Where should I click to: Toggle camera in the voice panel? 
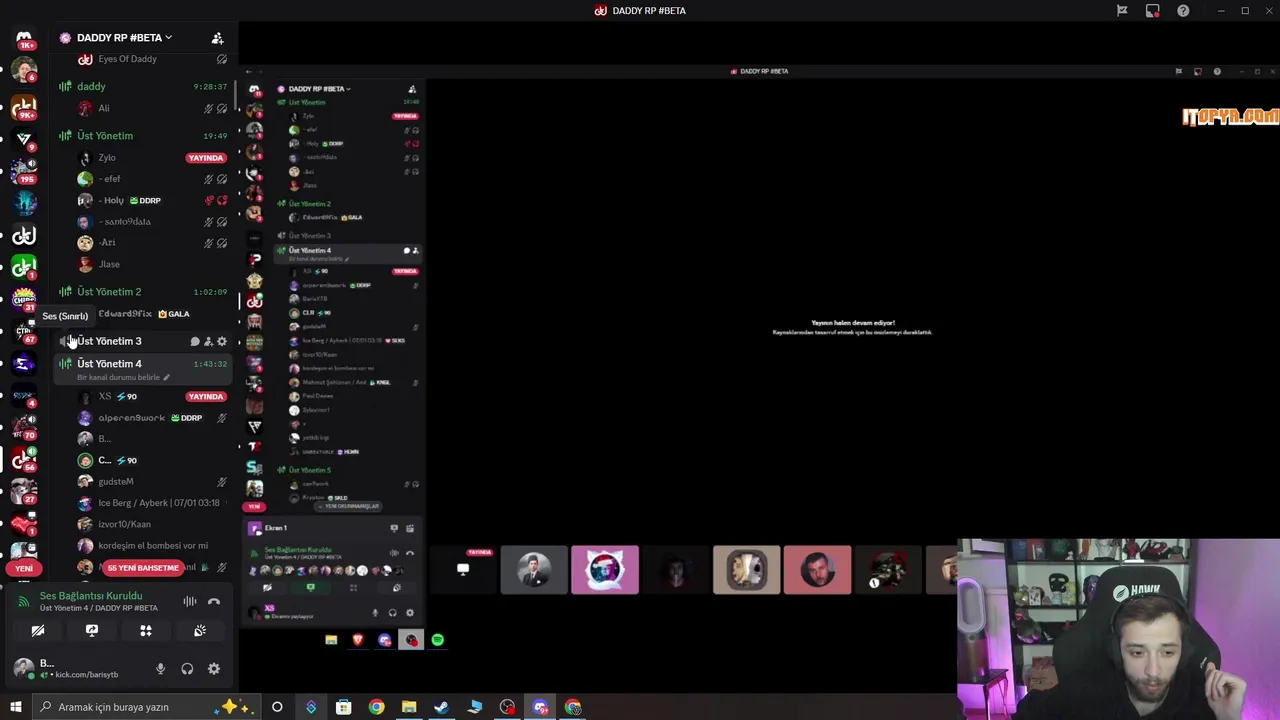coord(38,631)
